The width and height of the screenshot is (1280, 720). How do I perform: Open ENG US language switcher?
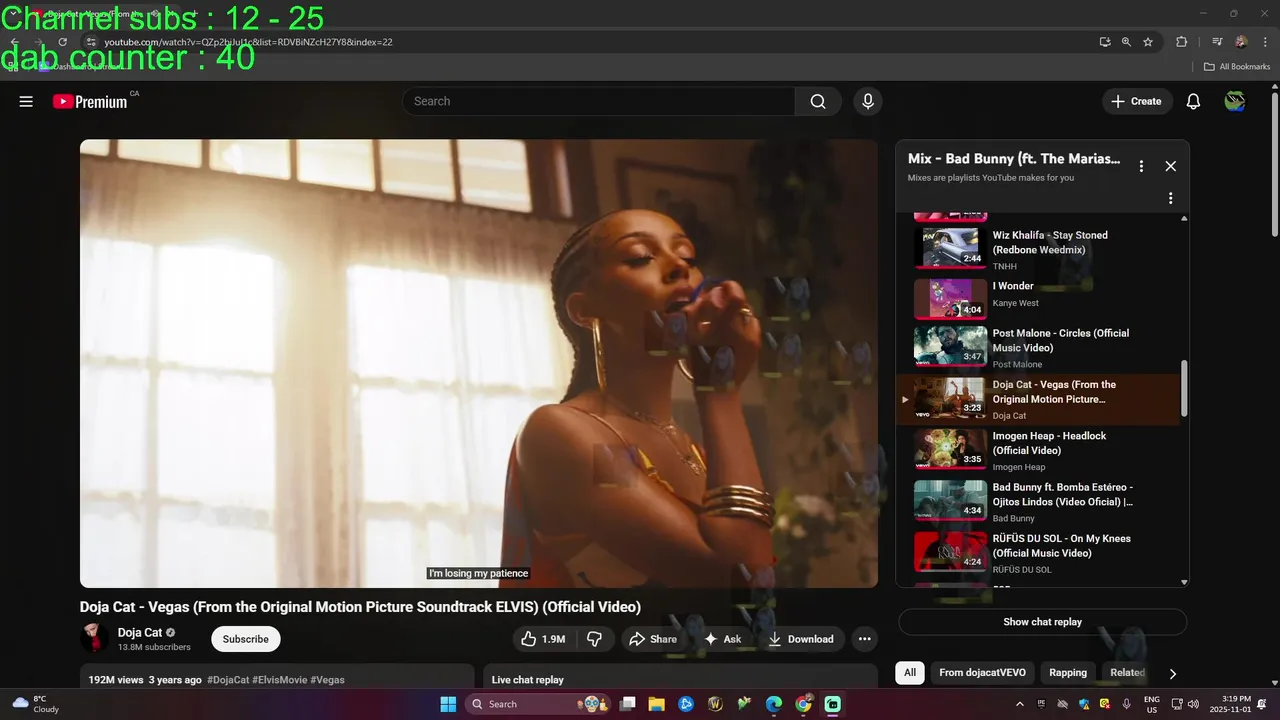pos(1152,704)
